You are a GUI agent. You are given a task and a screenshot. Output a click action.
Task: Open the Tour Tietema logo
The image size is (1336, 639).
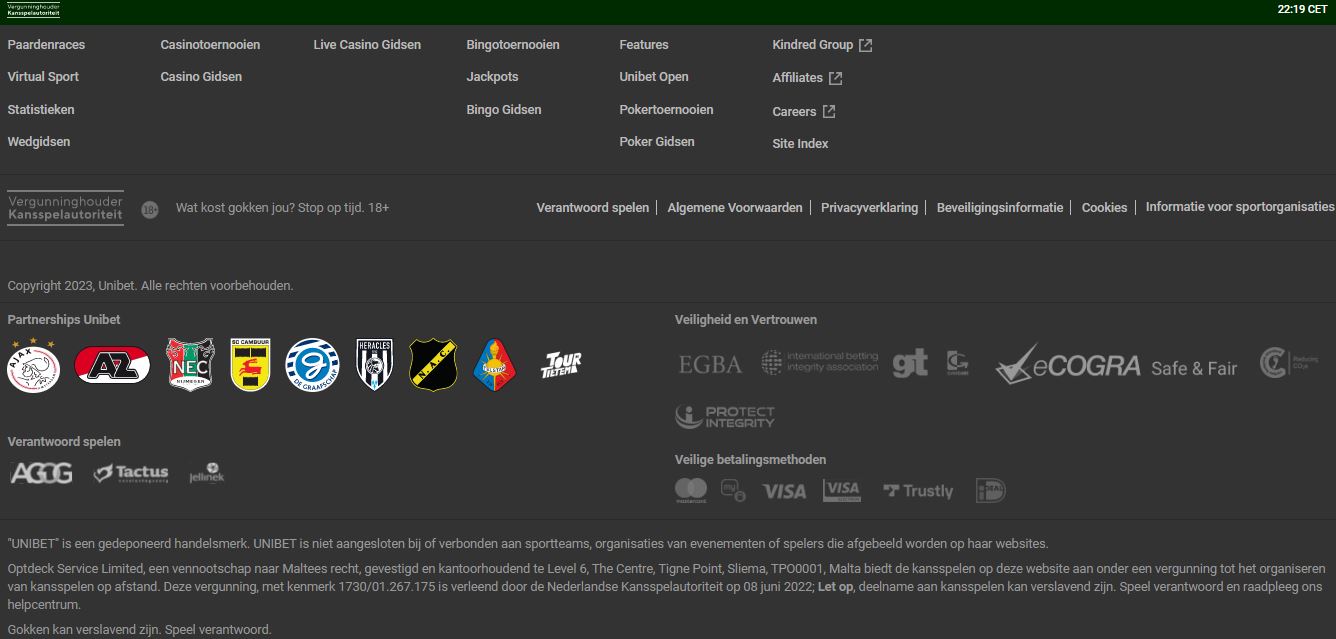pos(561,365)
